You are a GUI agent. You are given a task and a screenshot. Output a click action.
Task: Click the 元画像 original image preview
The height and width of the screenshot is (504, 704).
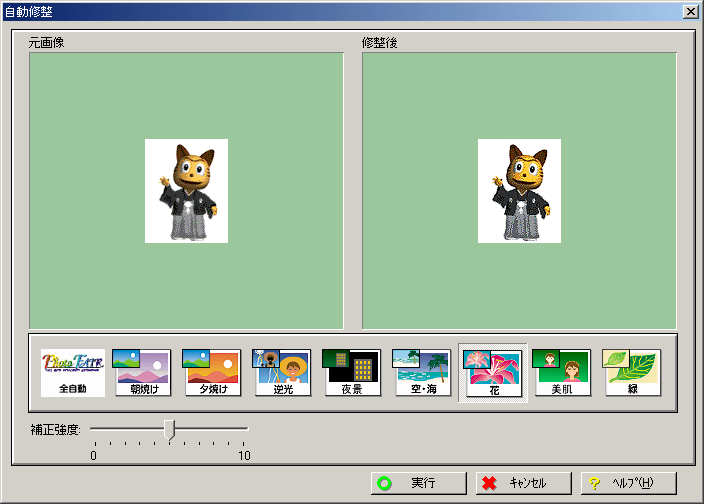[186, 191]
